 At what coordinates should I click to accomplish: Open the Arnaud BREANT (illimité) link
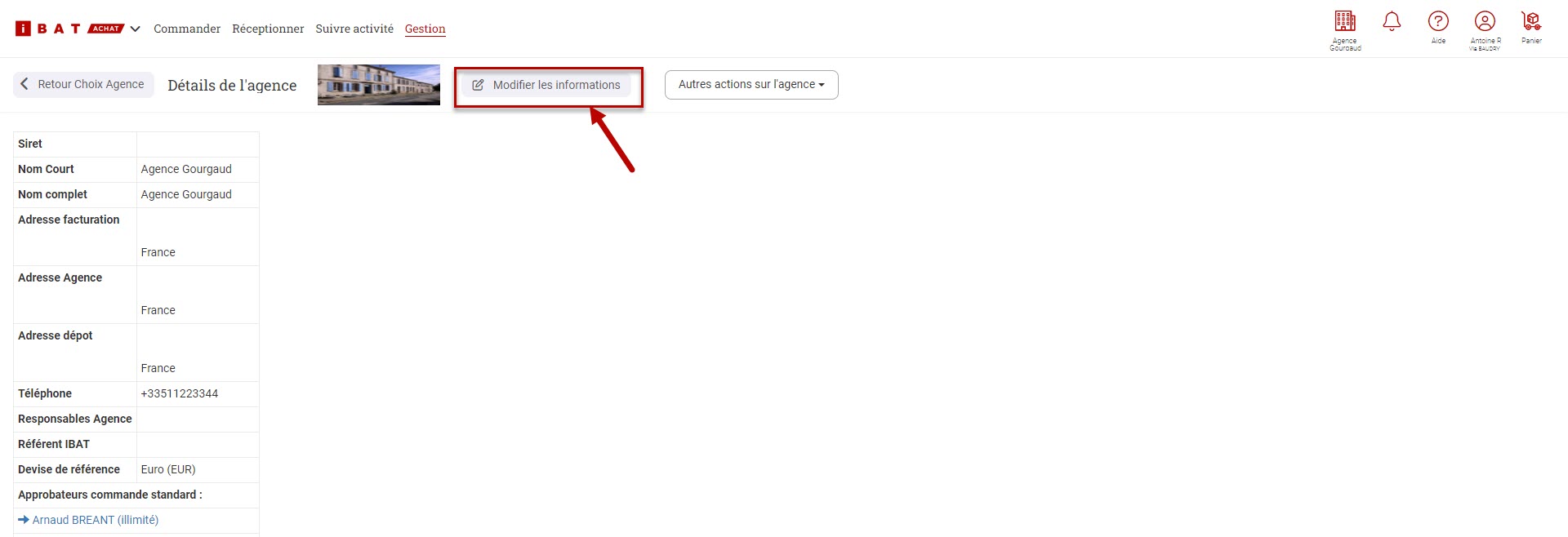(95, 520)
